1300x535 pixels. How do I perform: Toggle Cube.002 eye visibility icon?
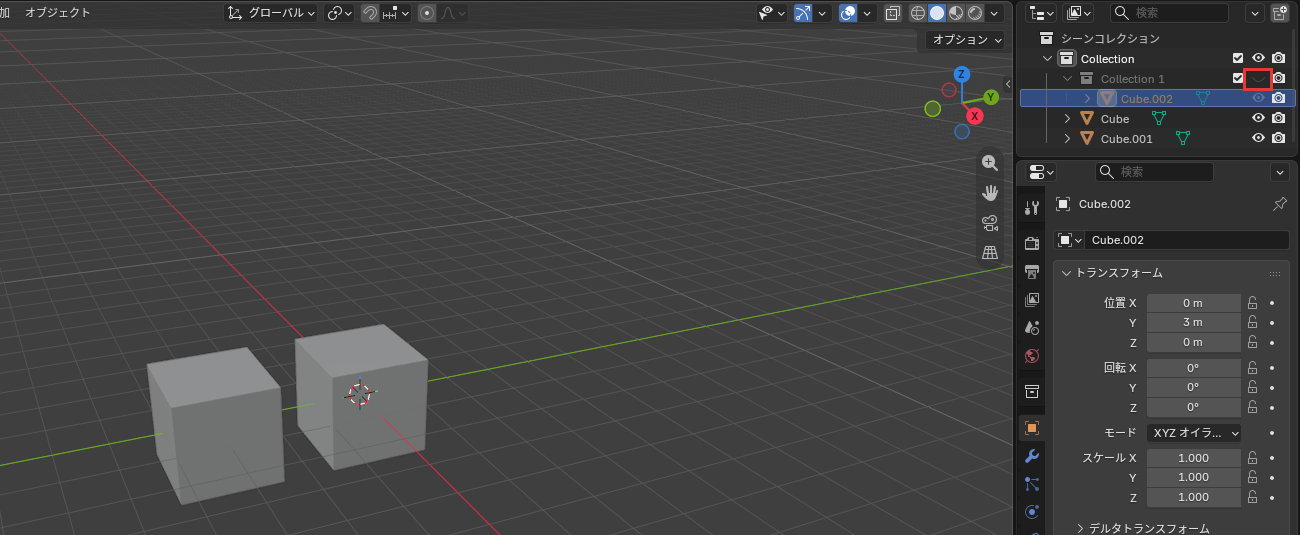coord(1258,98)
